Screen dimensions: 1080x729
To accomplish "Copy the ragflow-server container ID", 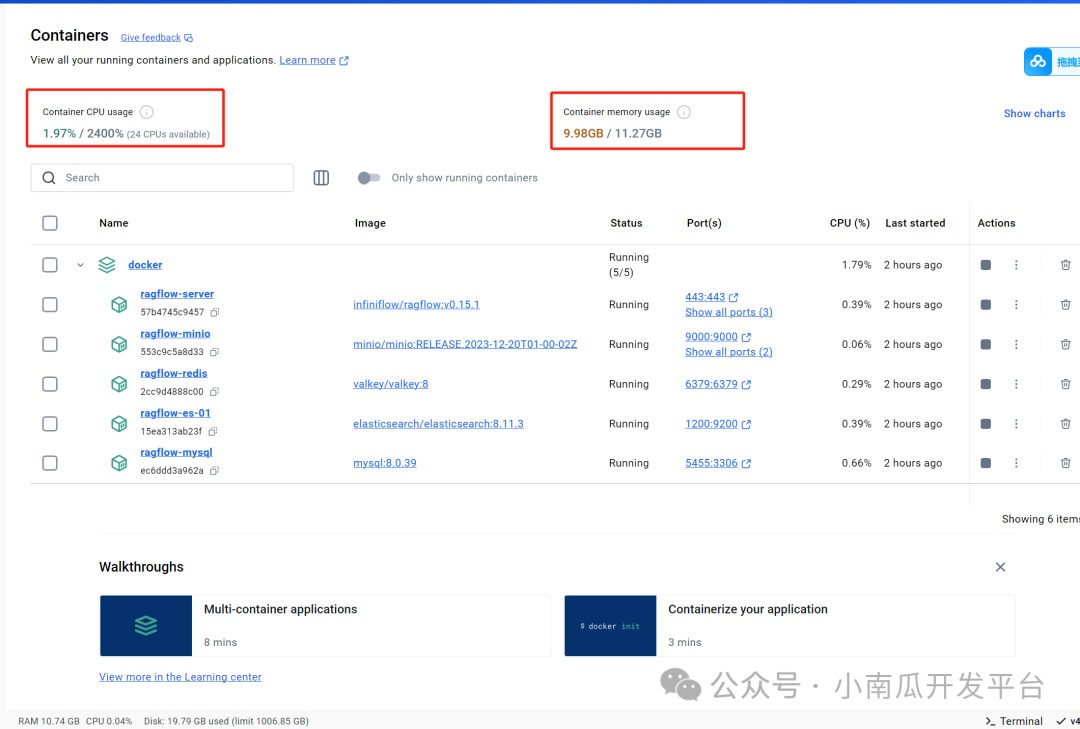I will (215, 312).
